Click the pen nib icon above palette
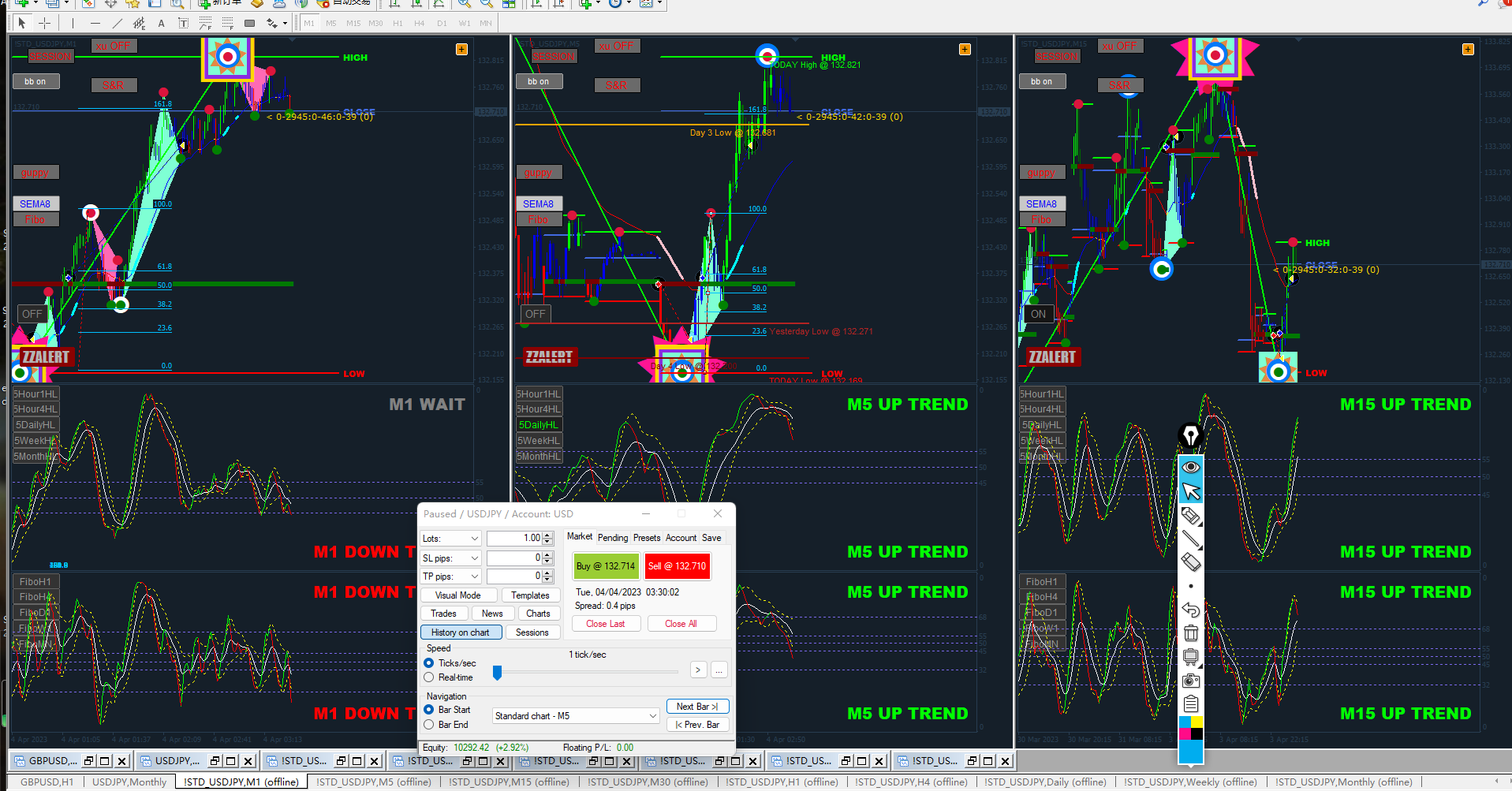 pyautogui.click(x=1190, y=435)
